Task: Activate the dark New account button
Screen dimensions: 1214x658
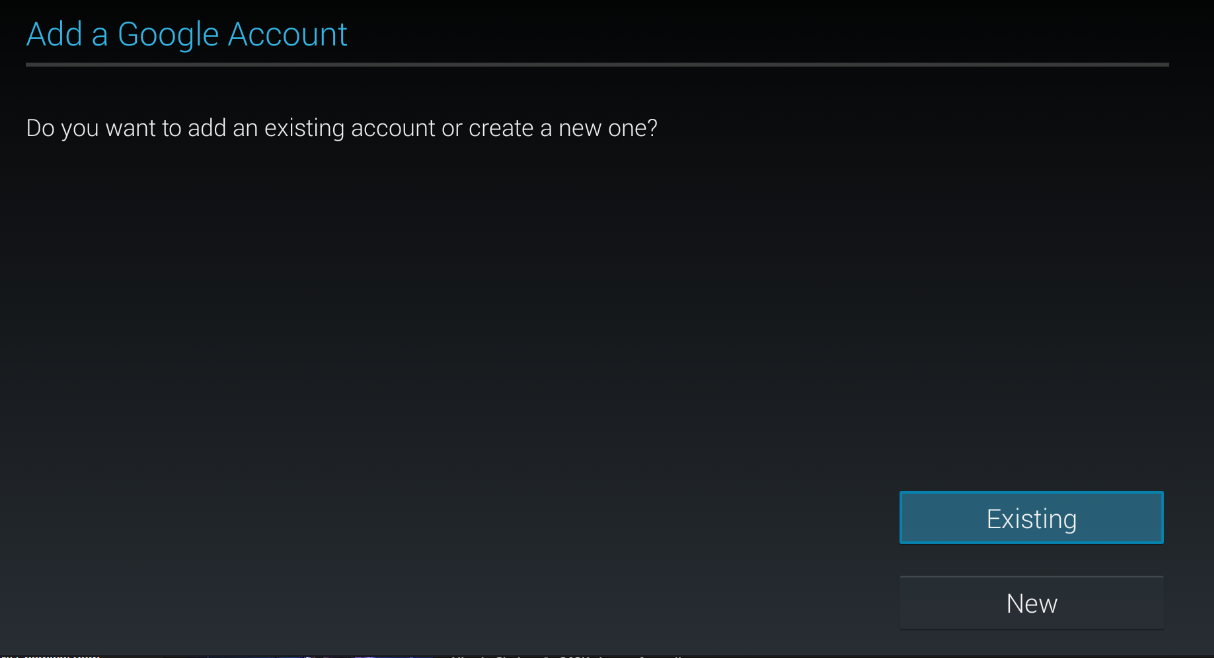Action: [x=1031, y=603]
